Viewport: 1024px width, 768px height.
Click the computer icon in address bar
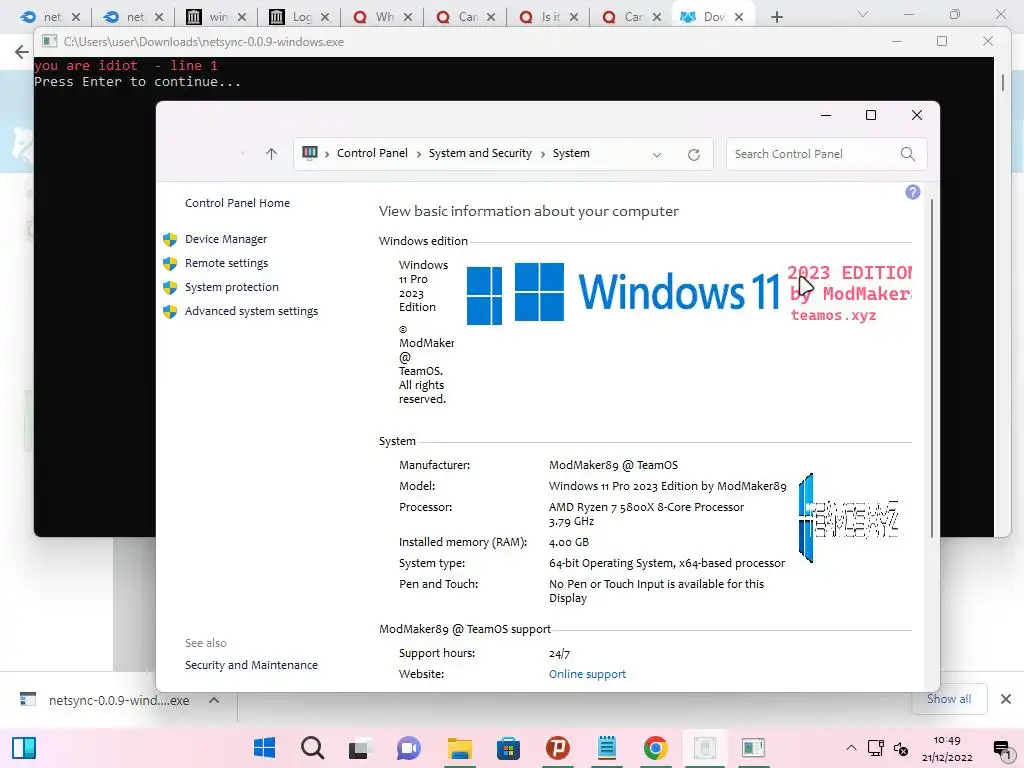tap(310, 153)
